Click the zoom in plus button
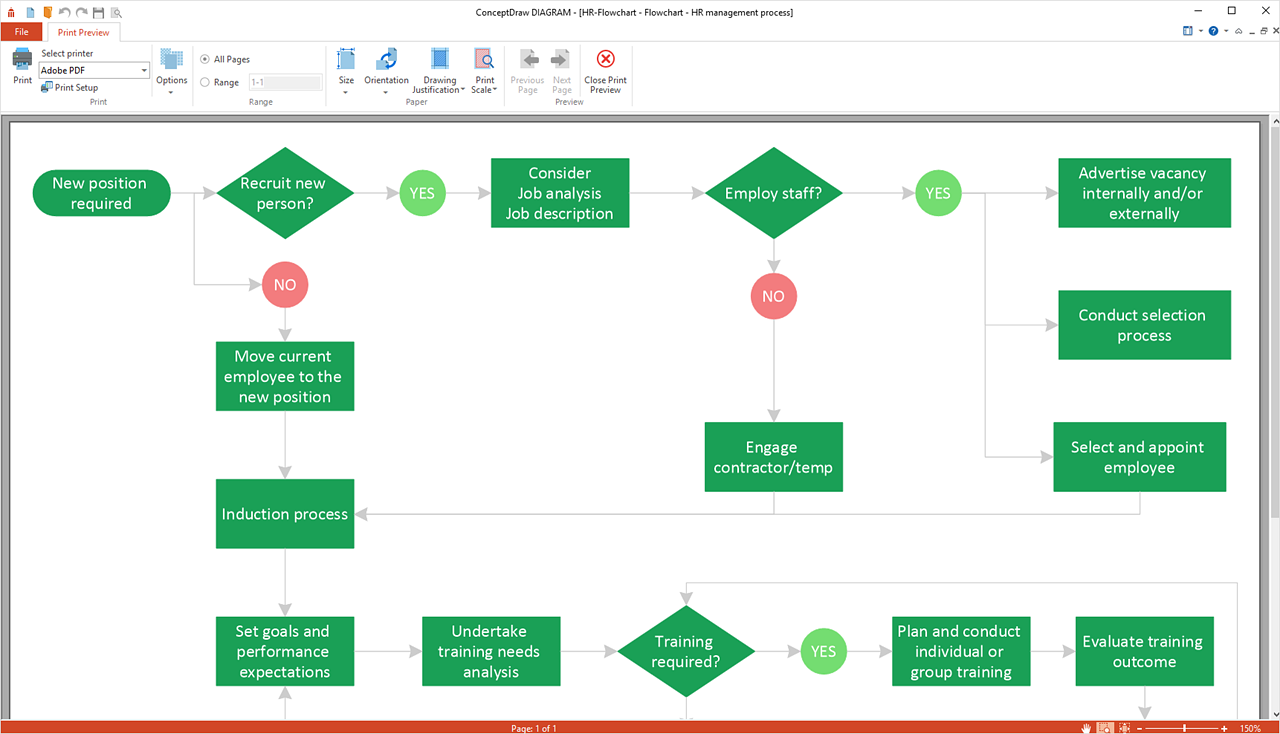The image size is (1280, 734). click(x=1224, y=728)
